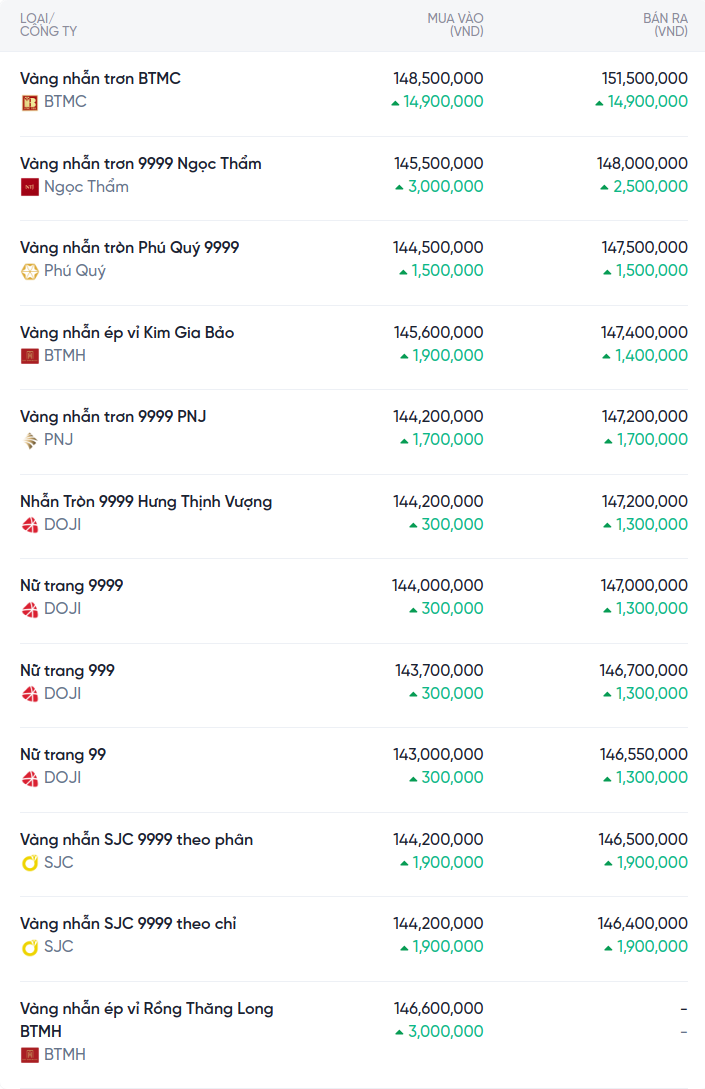Image resolution: width=705 pixels, height=1089 pixels.
Task: Click BTMH logo under Rồng Thăng Long
Action: pos(30,1055)
